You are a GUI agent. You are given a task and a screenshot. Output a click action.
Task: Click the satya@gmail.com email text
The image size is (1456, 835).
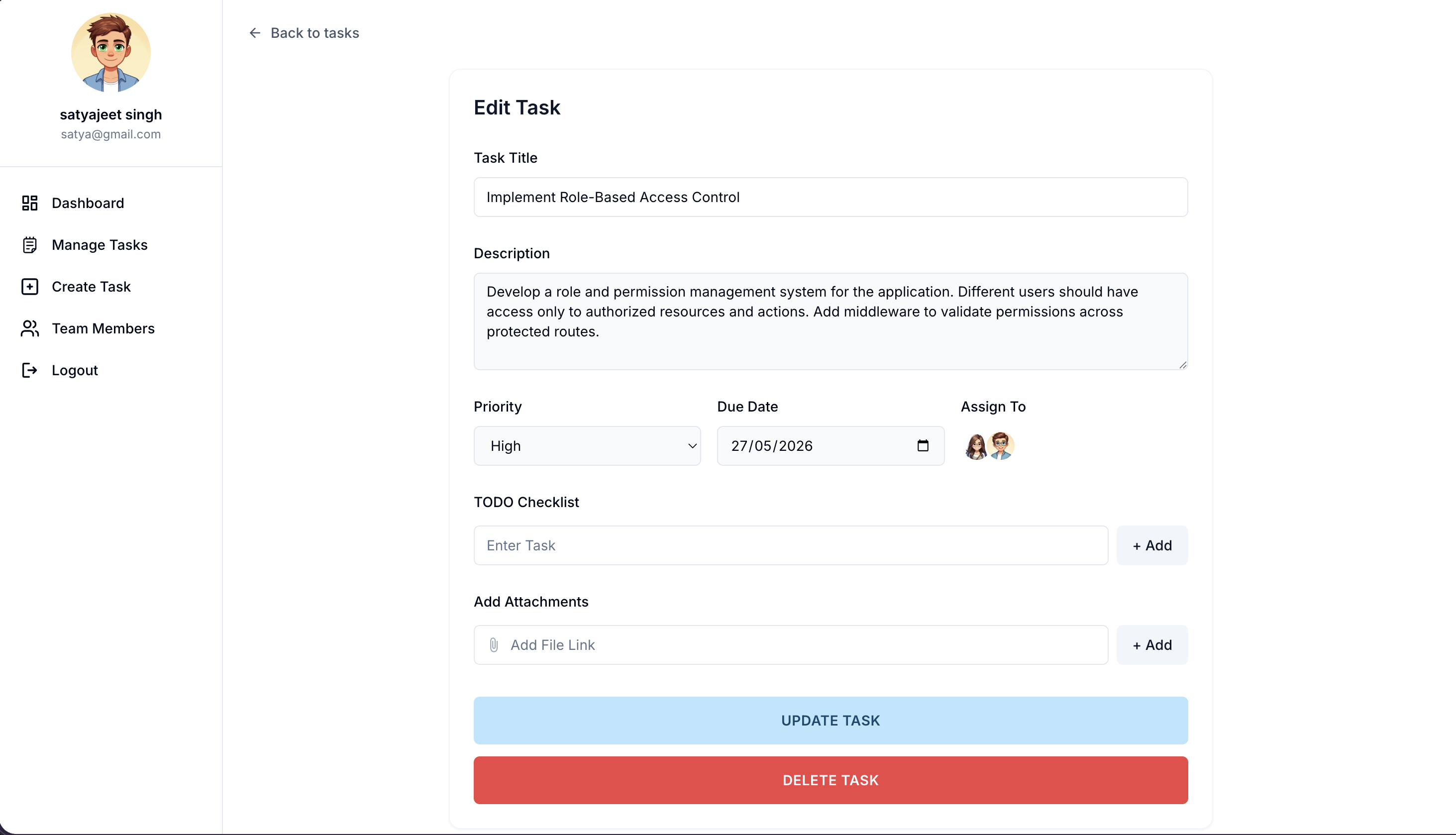(110, 134)
